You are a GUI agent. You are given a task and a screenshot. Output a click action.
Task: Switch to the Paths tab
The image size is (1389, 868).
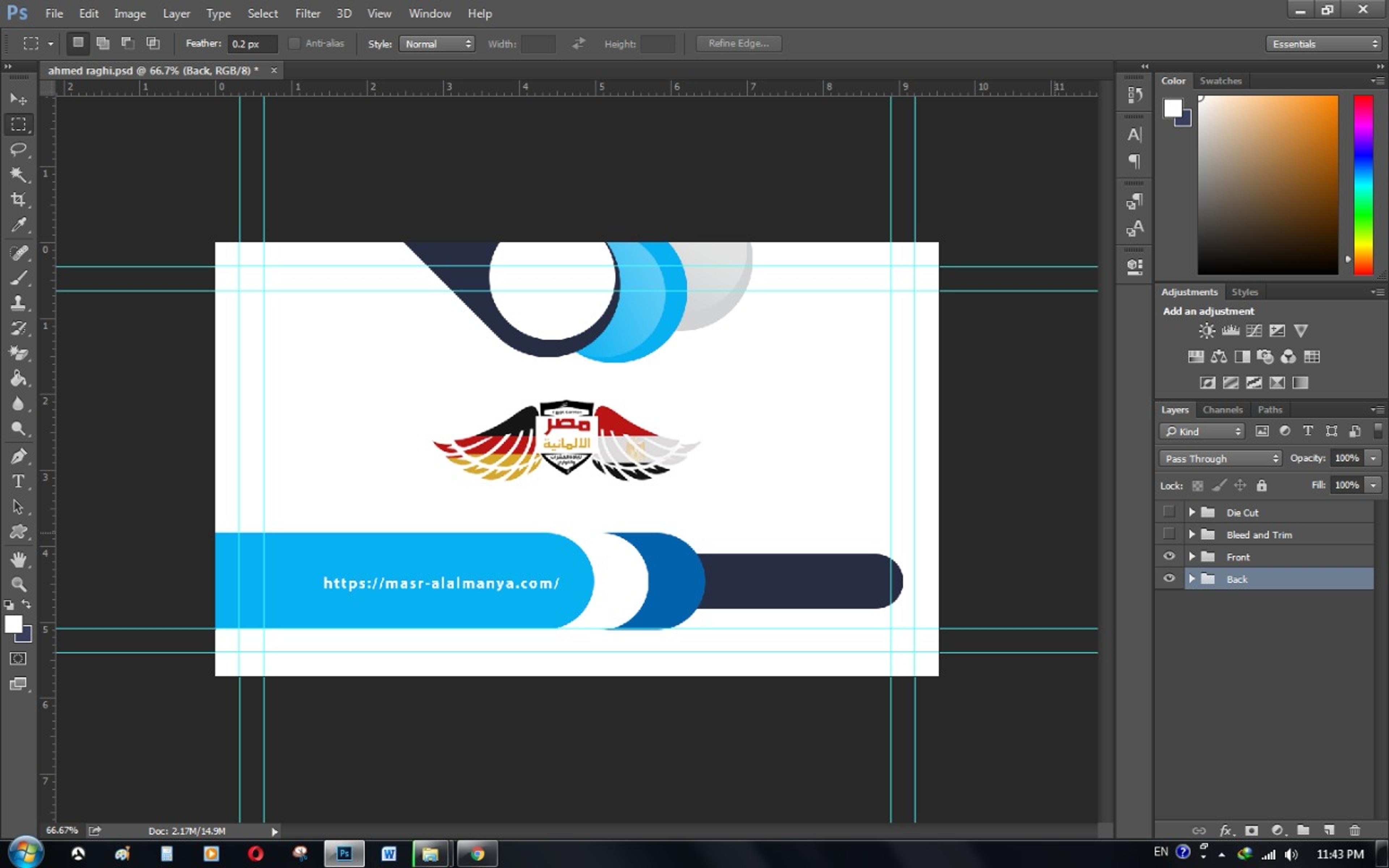click(1270, 409)
